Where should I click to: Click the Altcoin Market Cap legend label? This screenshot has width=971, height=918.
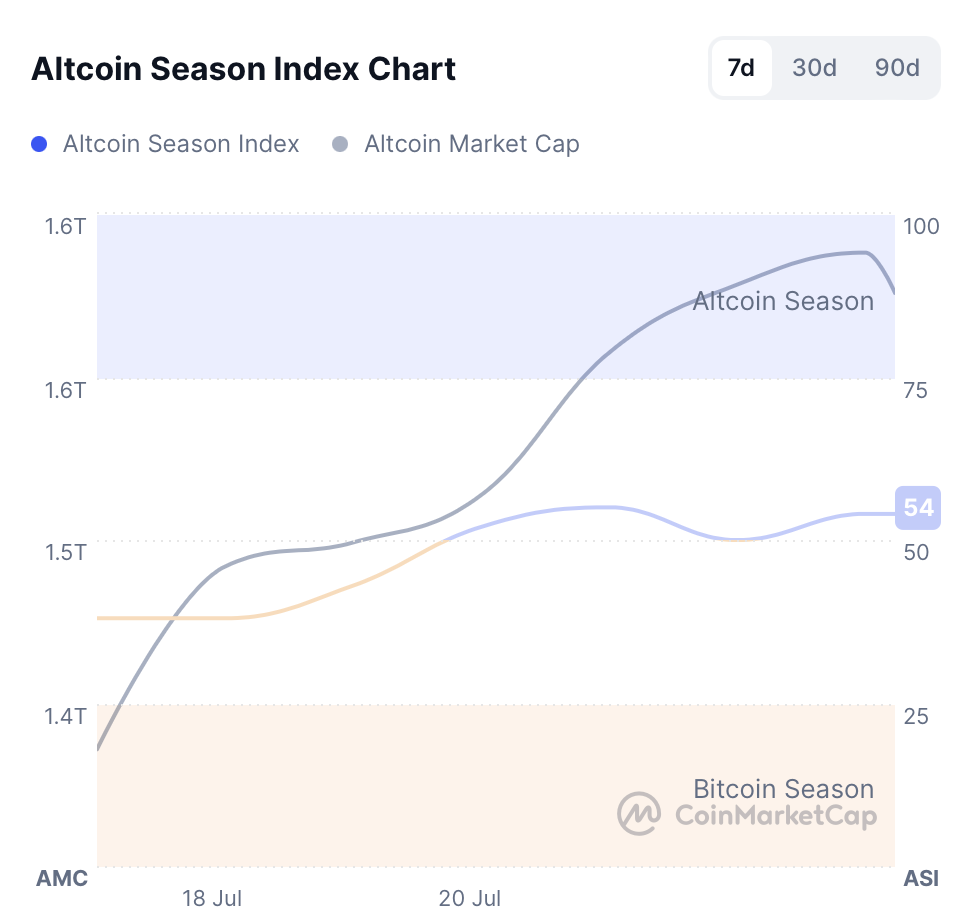tap(471, 144)
